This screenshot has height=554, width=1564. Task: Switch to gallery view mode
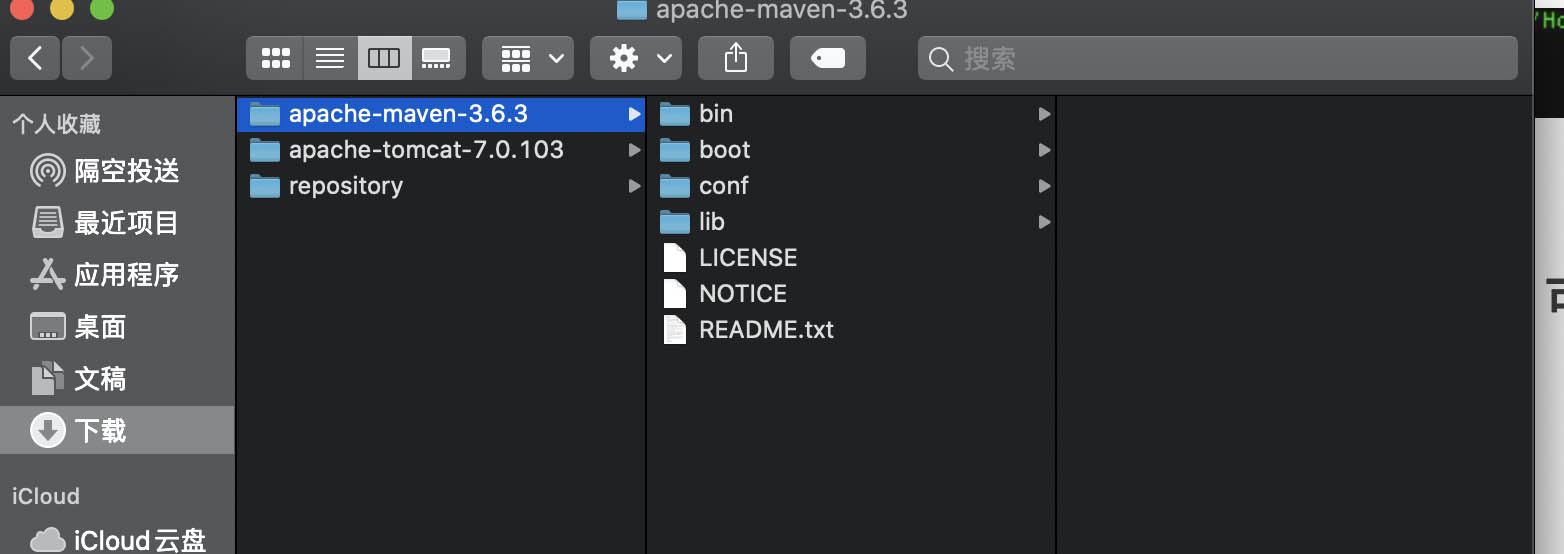[437, 59]
